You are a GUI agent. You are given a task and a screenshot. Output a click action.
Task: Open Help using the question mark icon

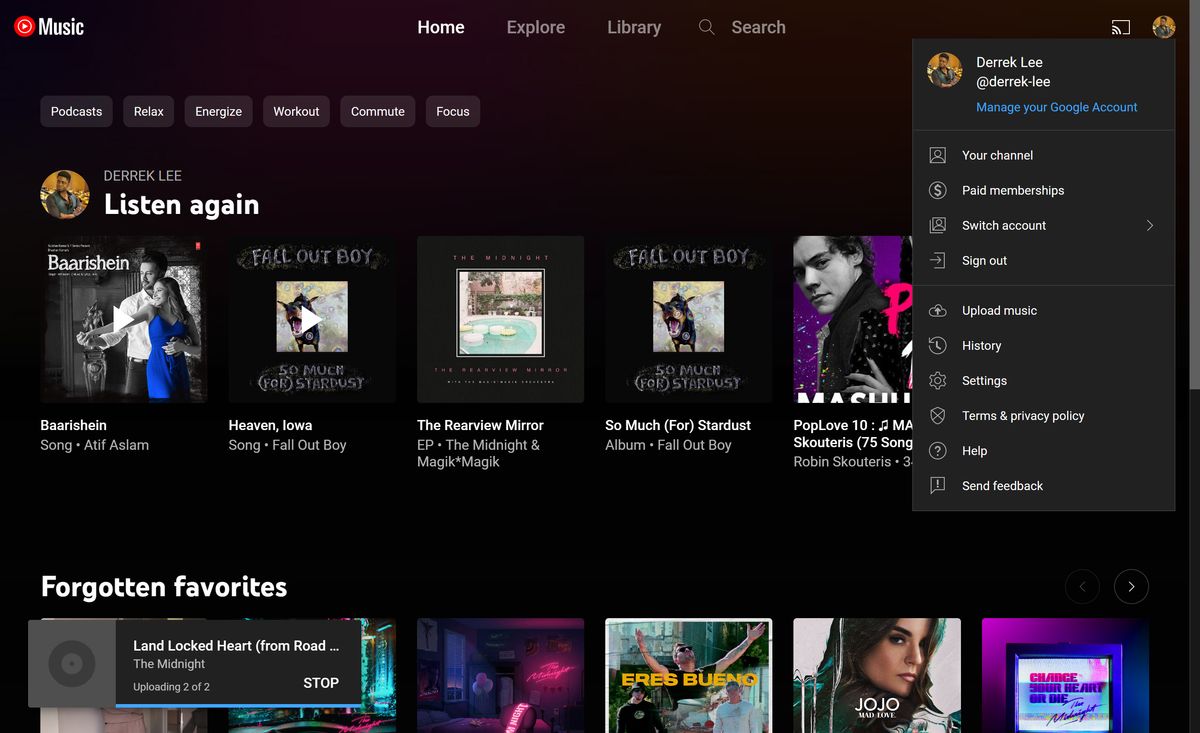pos(937,450)
